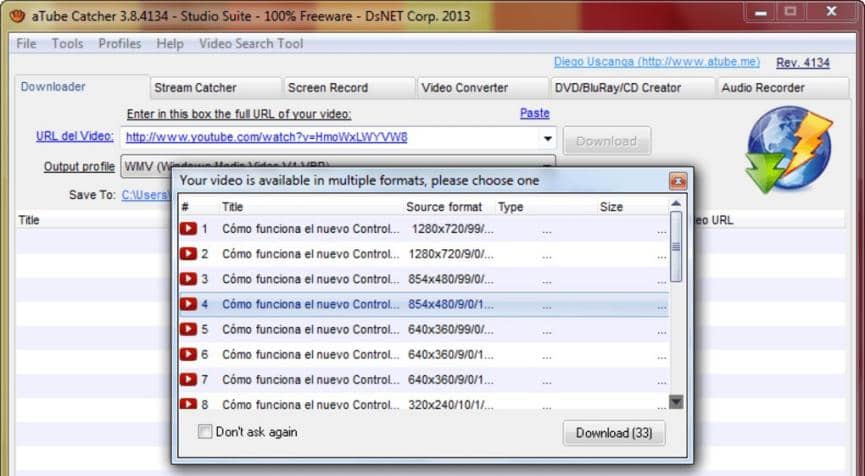This screenshot has width=865, height=476.
Task: Click the globe with lightning bolt logo
Action: point(789,149)
